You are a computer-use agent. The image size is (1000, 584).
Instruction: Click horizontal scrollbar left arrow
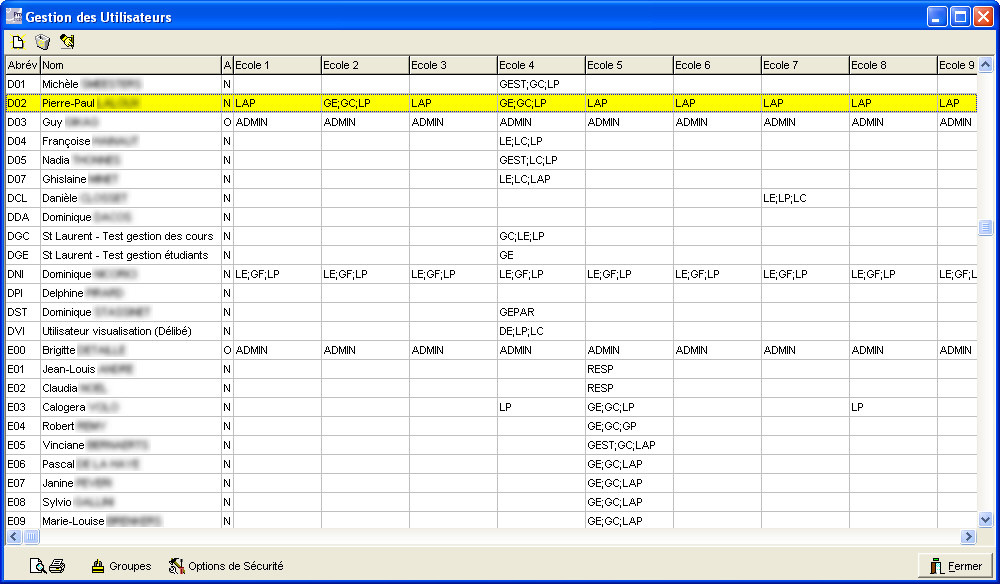[x=14, y=537]
